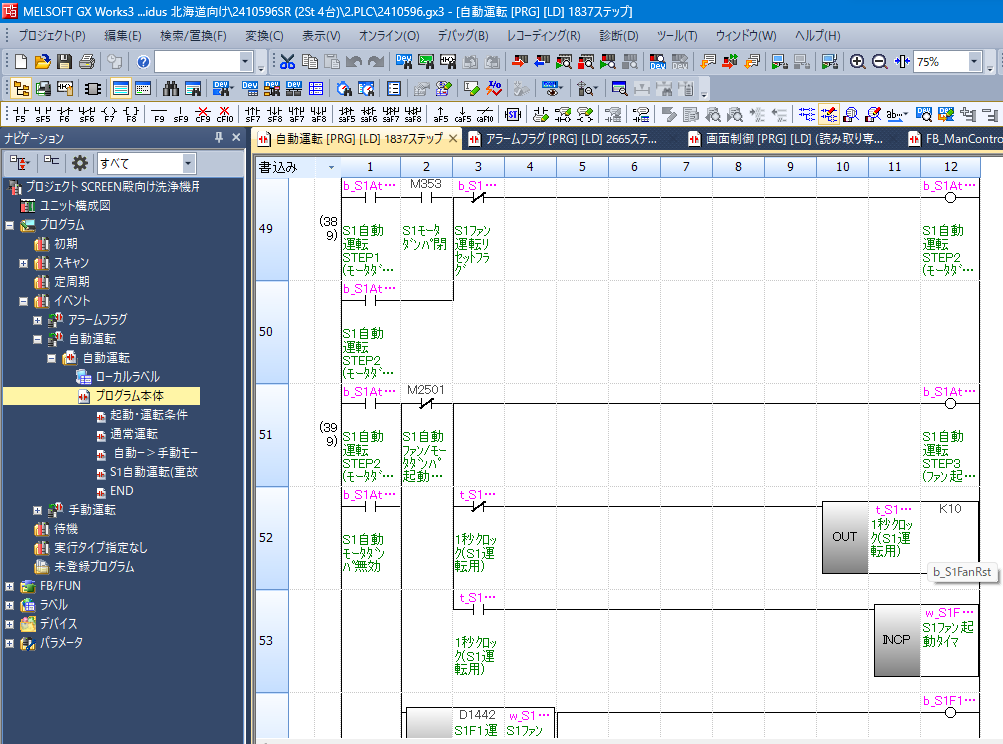The width and height of the screenshot is (1003, 744).
Task: Draw horizontal line with F9 icon
Action: click(x=159, y=114)
